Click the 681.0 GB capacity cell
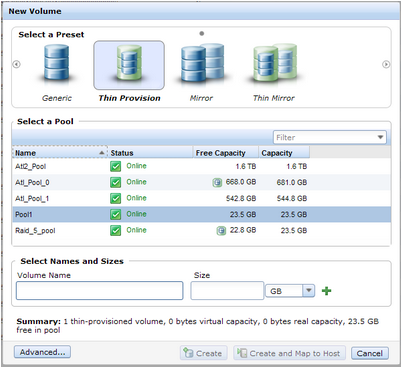 [x=292, y=182]
